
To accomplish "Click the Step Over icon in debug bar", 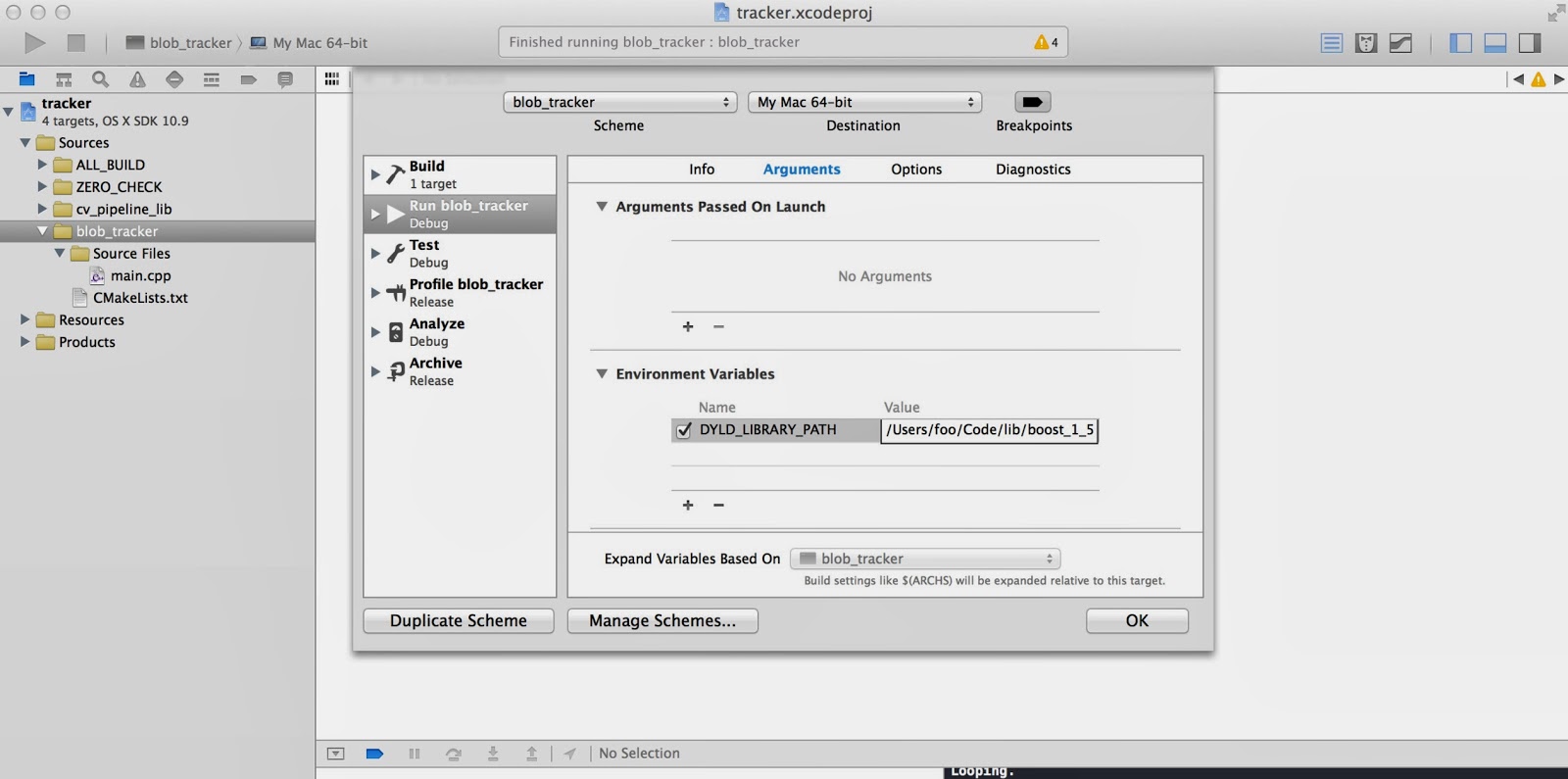I will (x=453, y=754).
